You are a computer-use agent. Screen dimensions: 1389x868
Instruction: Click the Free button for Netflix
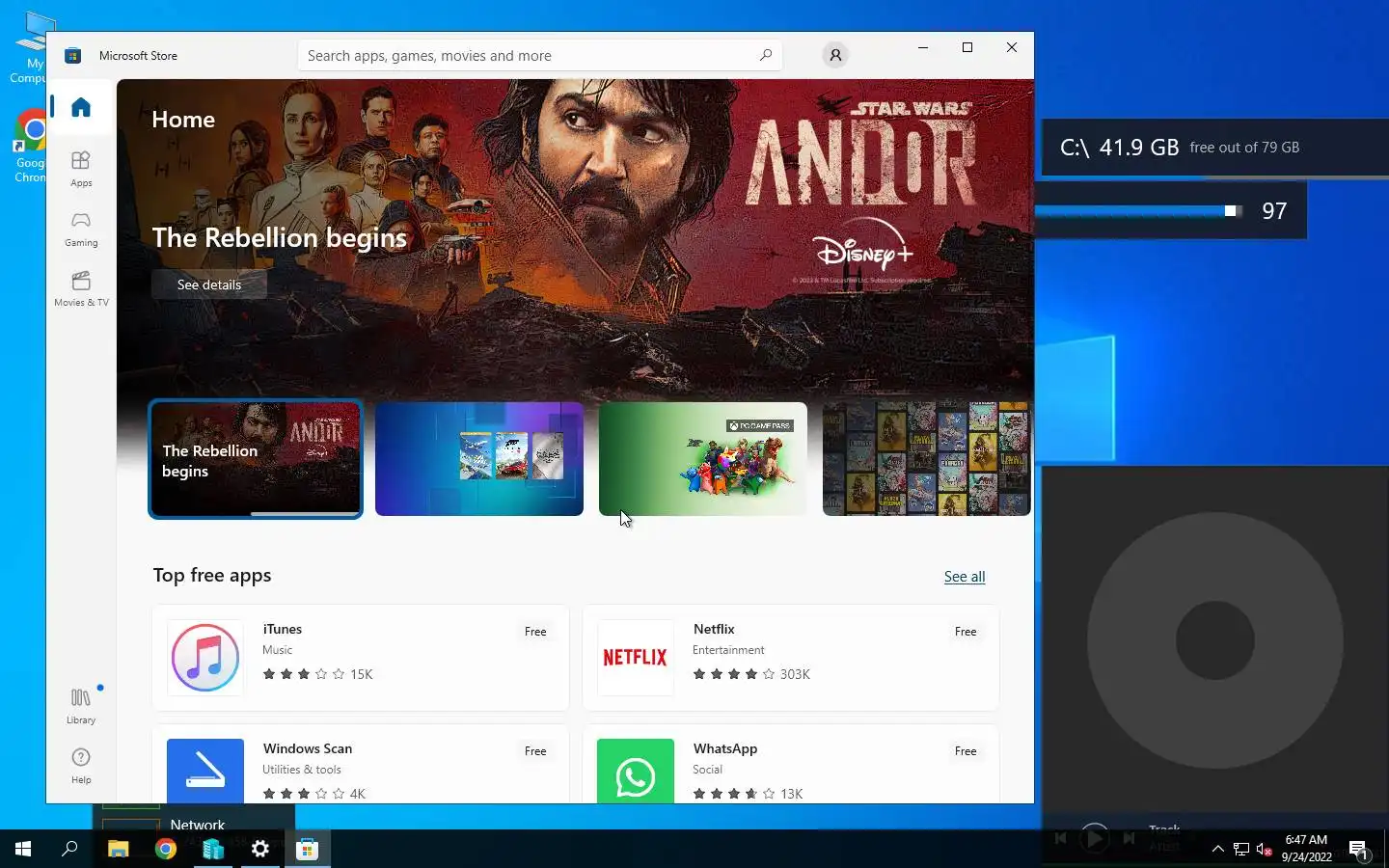click(x=966, y=632)
